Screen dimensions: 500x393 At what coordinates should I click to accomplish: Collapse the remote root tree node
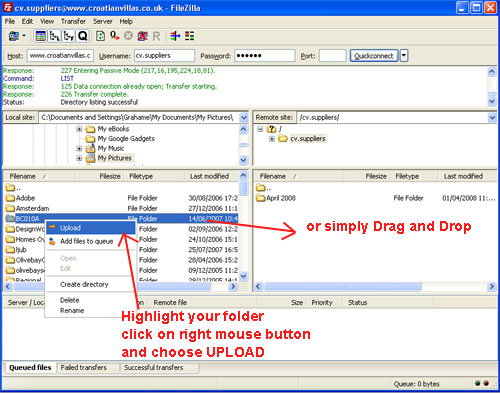pos(260,129)
